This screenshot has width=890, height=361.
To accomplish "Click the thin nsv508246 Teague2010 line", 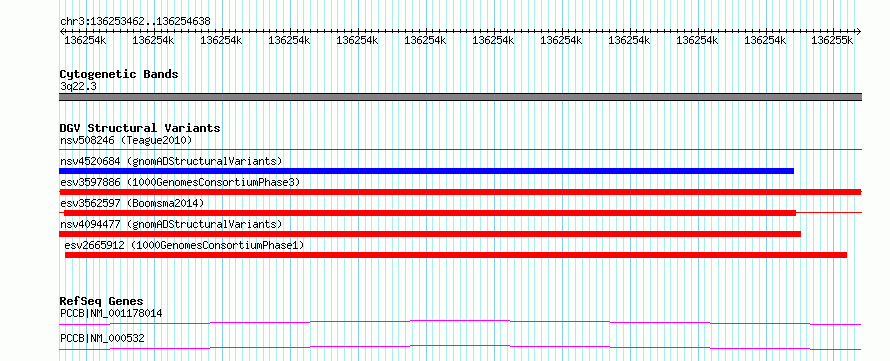I will 460,150.
